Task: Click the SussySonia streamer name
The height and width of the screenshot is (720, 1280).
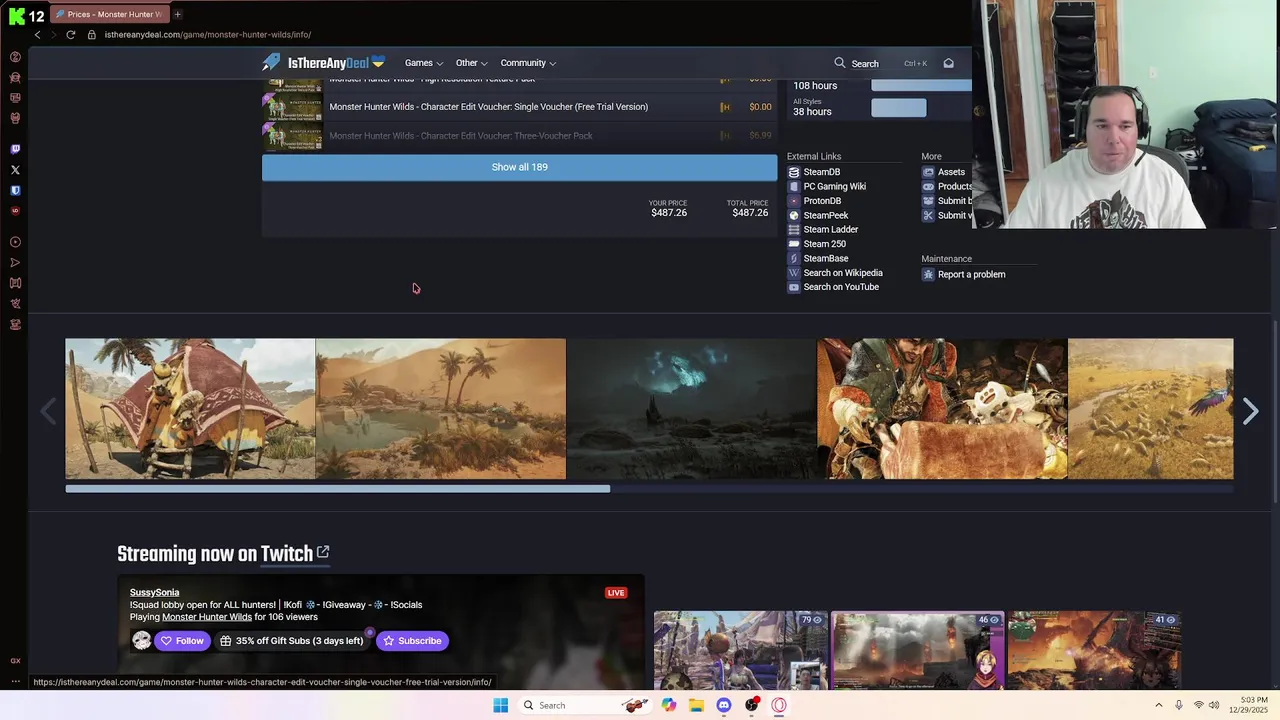Action: pos(154,593)
